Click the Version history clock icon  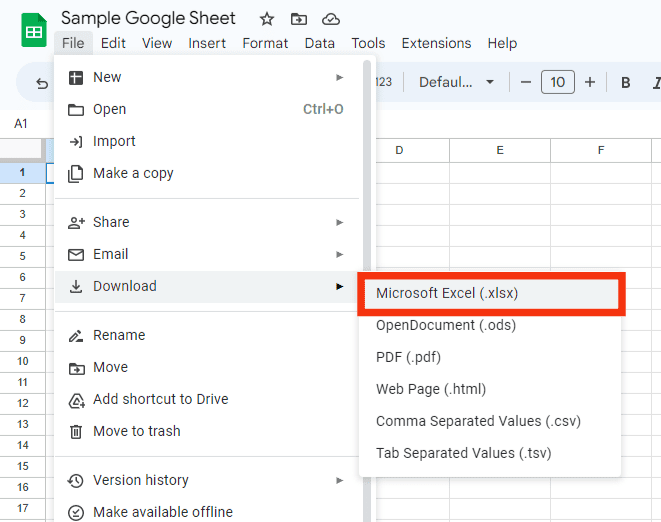click(76, 481)
